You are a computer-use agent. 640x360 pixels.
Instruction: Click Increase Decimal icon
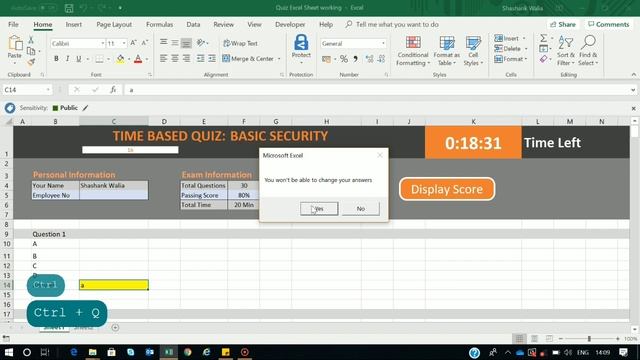click(x=369, y=59)
